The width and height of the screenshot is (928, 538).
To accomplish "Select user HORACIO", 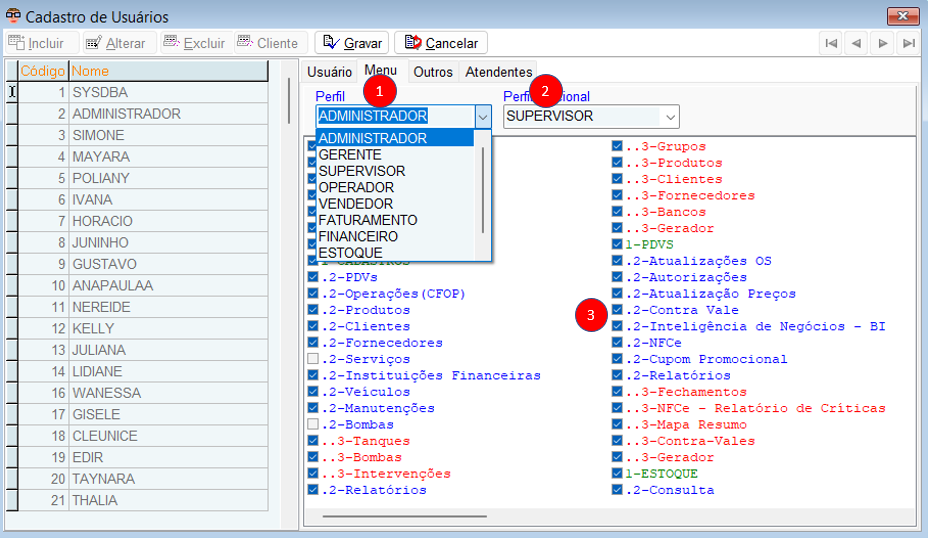I will (x=143, y=221).
